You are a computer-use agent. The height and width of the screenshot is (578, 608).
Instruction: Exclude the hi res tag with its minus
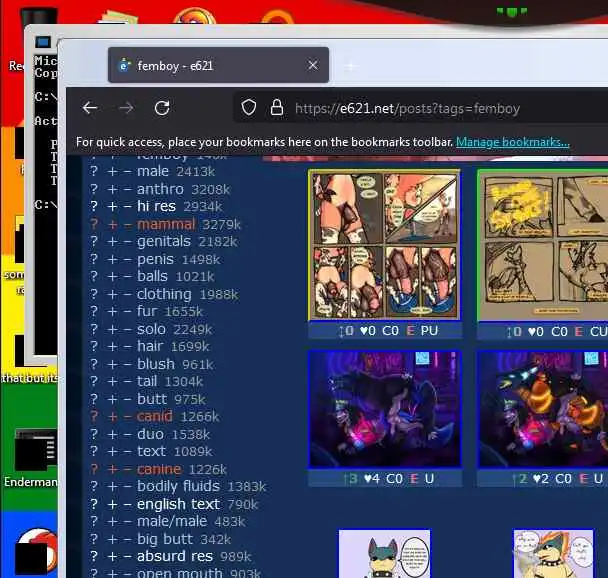click(x=128, y=207)
